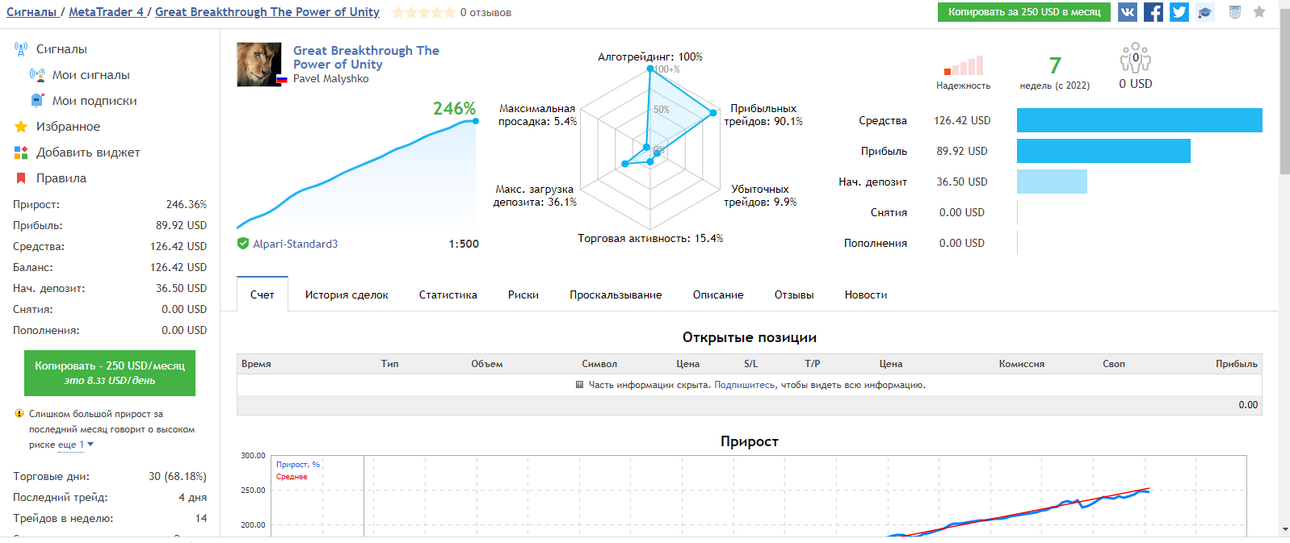Click the 246% growth figure
This screenshot has height=543, width=1290.
(452, 107)
